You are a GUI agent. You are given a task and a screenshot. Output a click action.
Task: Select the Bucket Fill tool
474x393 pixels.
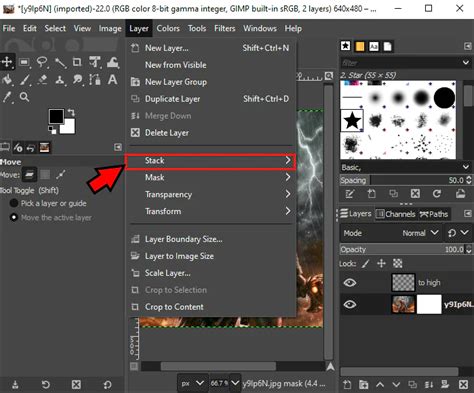click(7, 80)
